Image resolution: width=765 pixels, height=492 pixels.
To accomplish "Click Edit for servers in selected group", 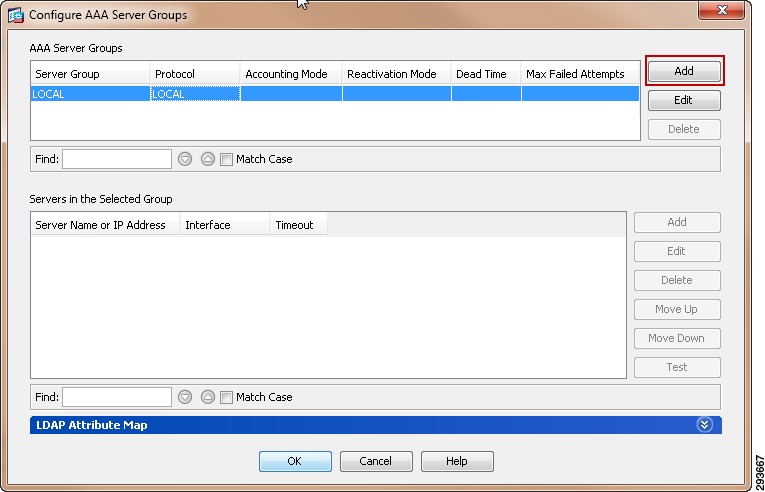I will [677, 251].
